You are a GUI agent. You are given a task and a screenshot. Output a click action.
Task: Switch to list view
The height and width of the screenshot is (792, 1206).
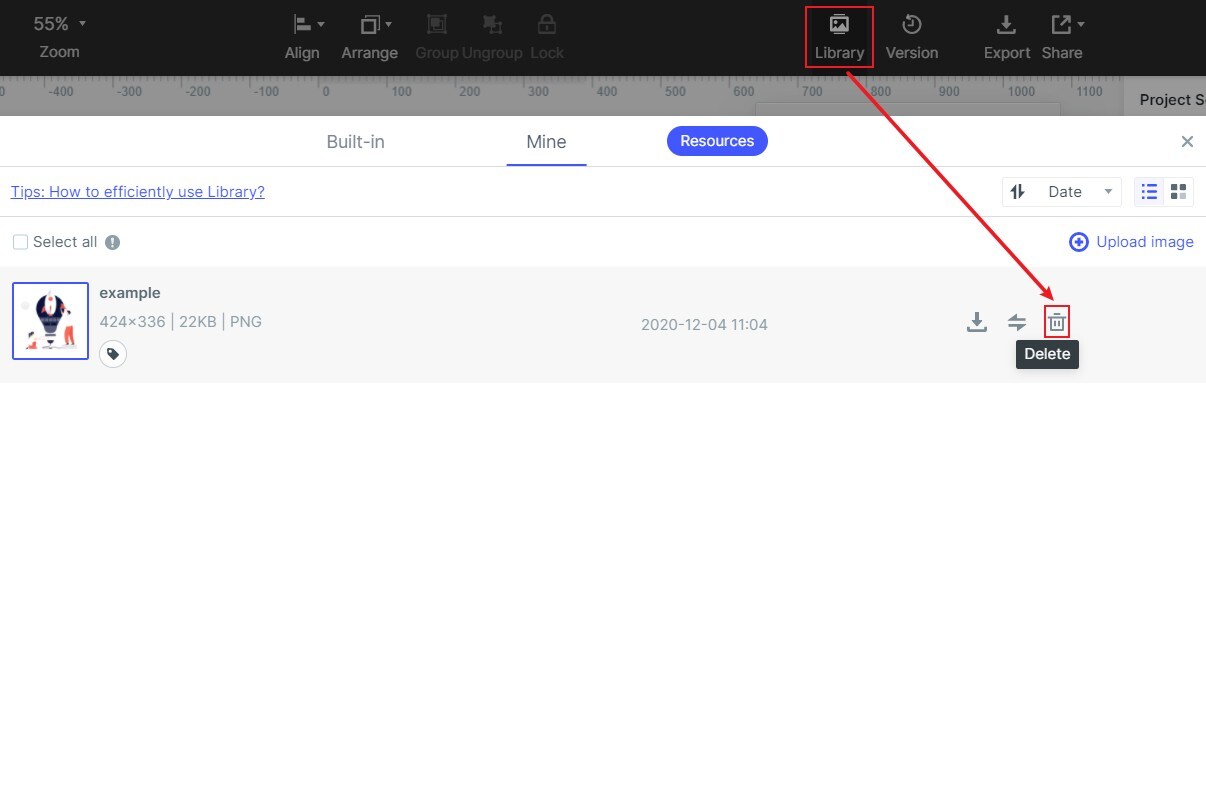[x=1150, y=192]
